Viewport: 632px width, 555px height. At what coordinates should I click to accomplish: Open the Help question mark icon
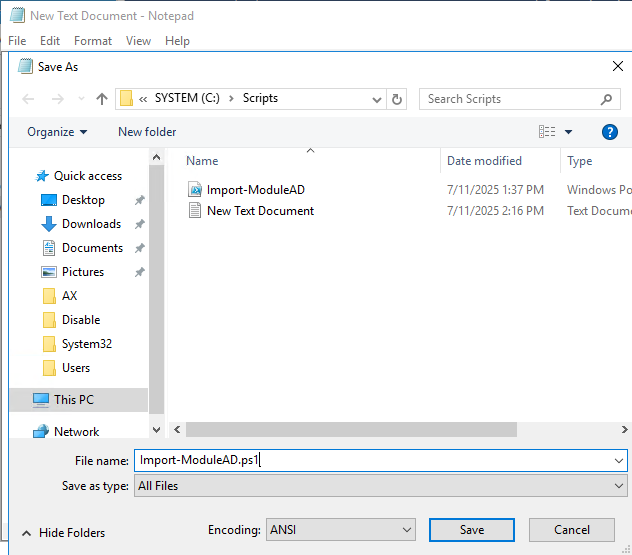pos(610,132)
